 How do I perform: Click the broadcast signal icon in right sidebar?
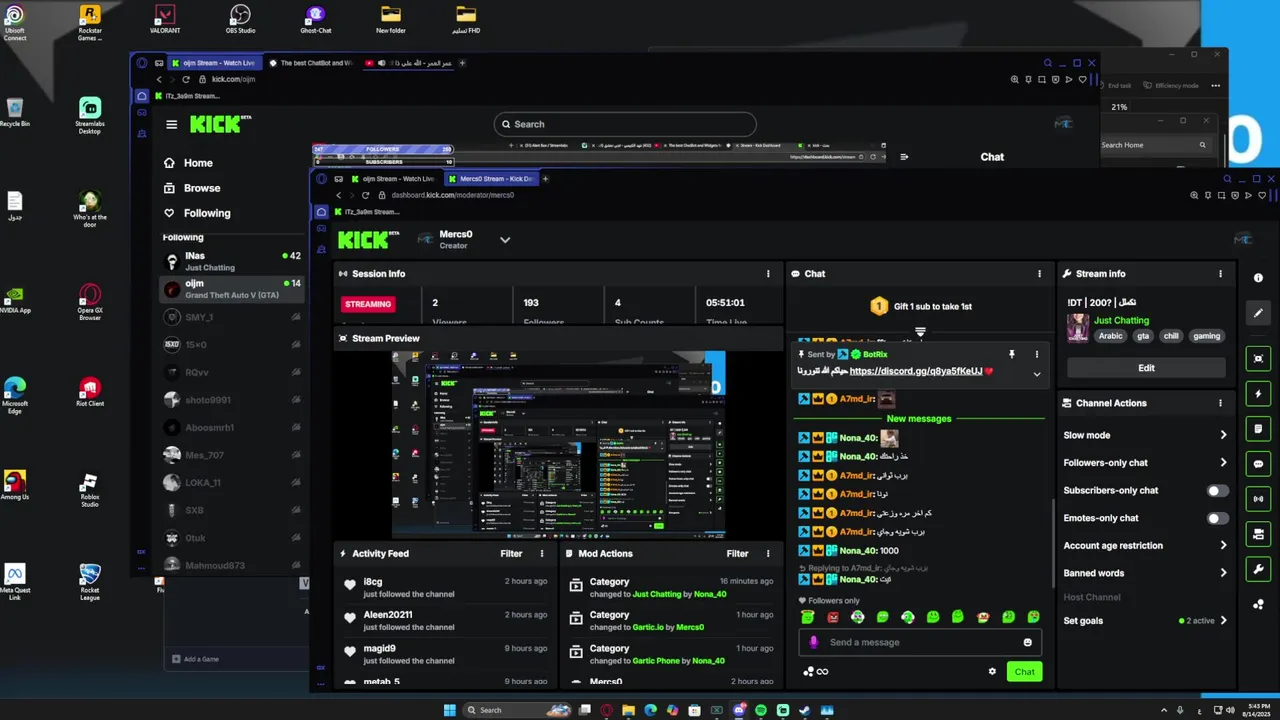(x=1258, y=499)
